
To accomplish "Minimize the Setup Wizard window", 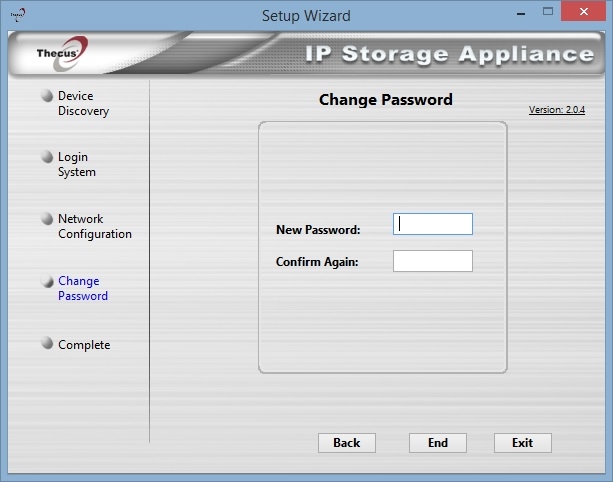I will click(x=521, y=14).
